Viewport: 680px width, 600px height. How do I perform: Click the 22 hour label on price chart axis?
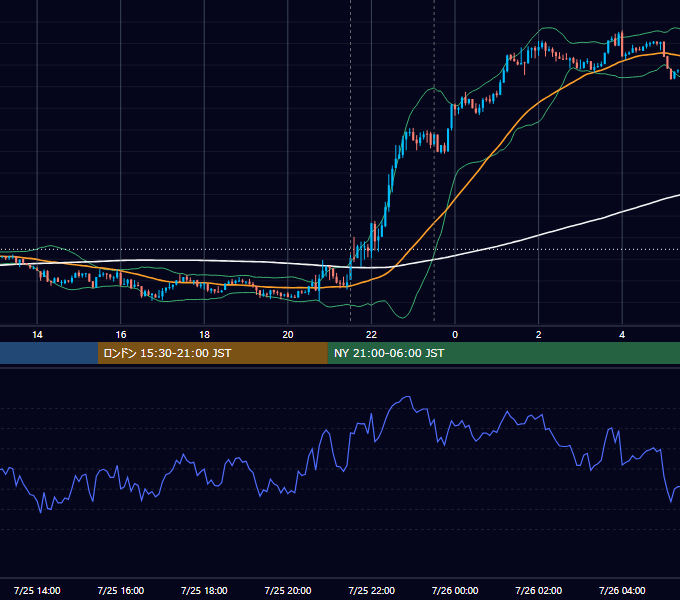tap(371, 335)
